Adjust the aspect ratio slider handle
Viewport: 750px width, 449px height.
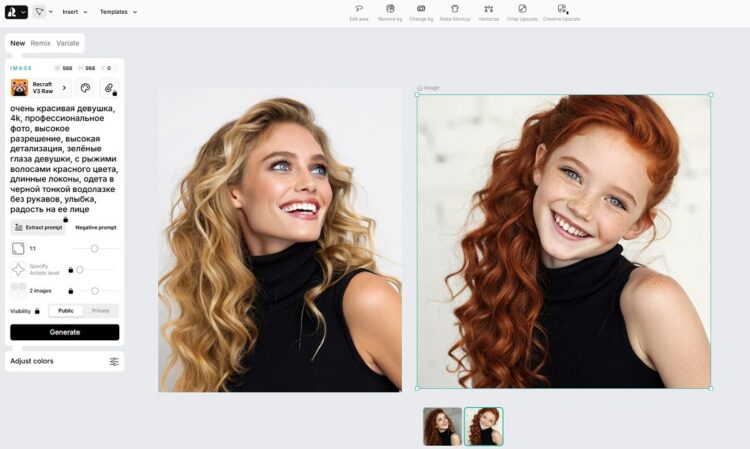tap(94, 249)
